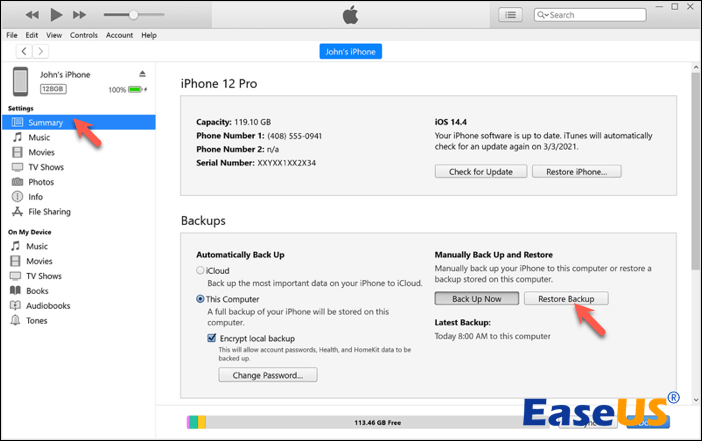This screenshot has width=702, height=441.
Task: Click the rewind playback button
Action: coord(32,15)
